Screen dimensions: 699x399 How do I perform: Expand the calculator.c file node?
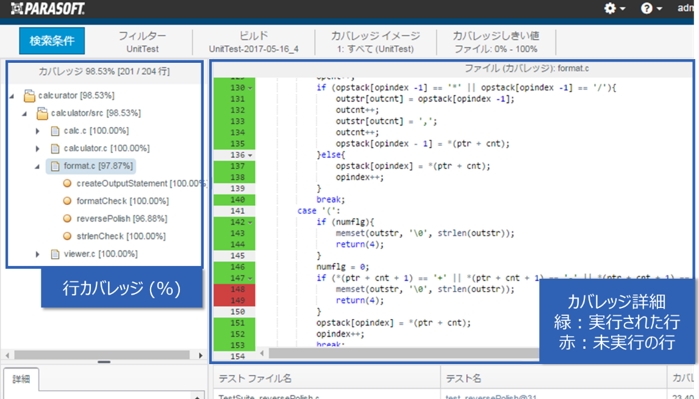click(x=37, y=148)
